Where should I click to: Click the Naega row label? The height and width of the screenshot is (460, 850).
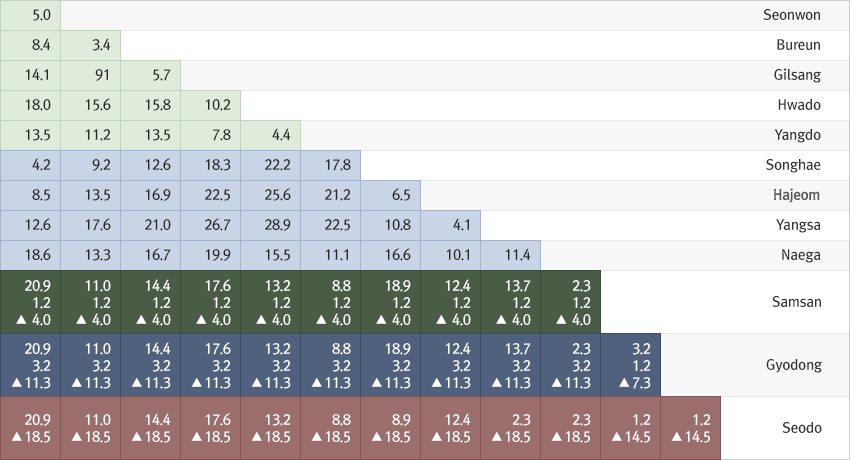click(x=800, y=255)
